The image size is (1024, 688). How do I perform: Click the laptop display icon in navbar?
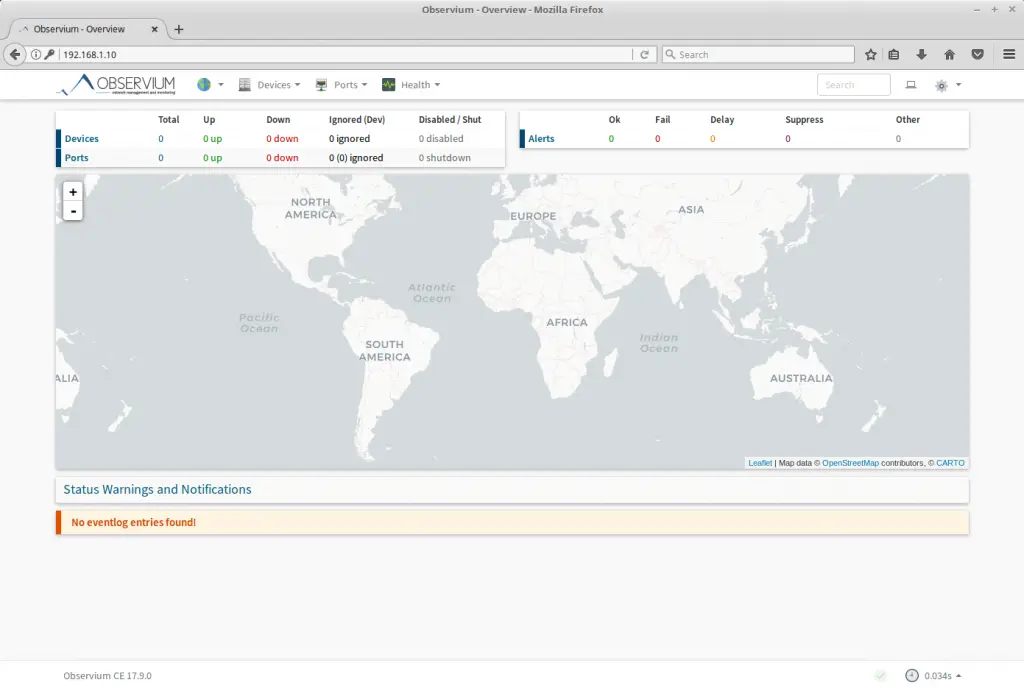[x=911, y=85]
